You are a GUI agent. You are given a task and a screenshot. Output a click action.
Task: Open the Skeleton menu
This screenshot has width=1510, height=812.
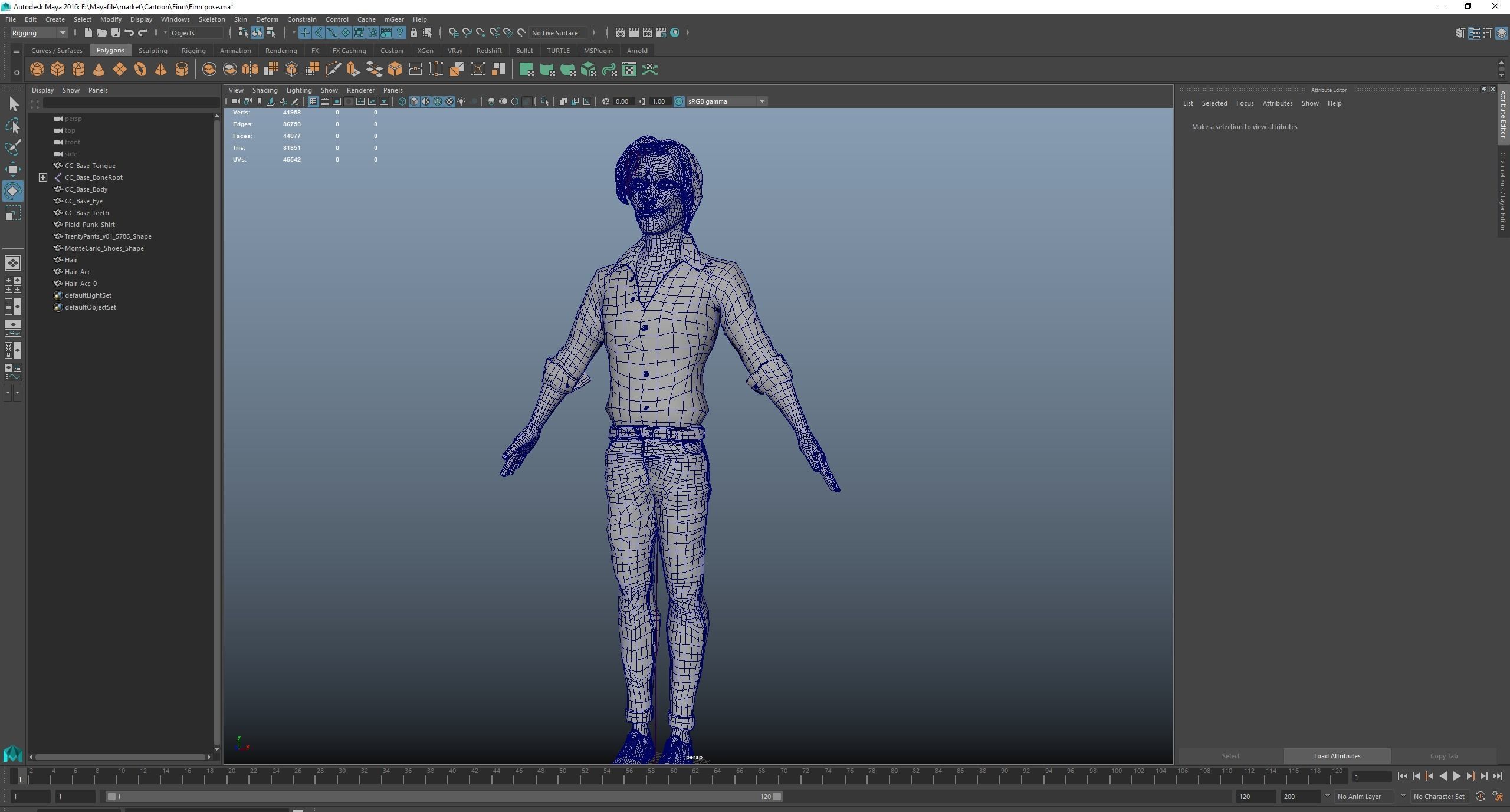click(211, 19)
